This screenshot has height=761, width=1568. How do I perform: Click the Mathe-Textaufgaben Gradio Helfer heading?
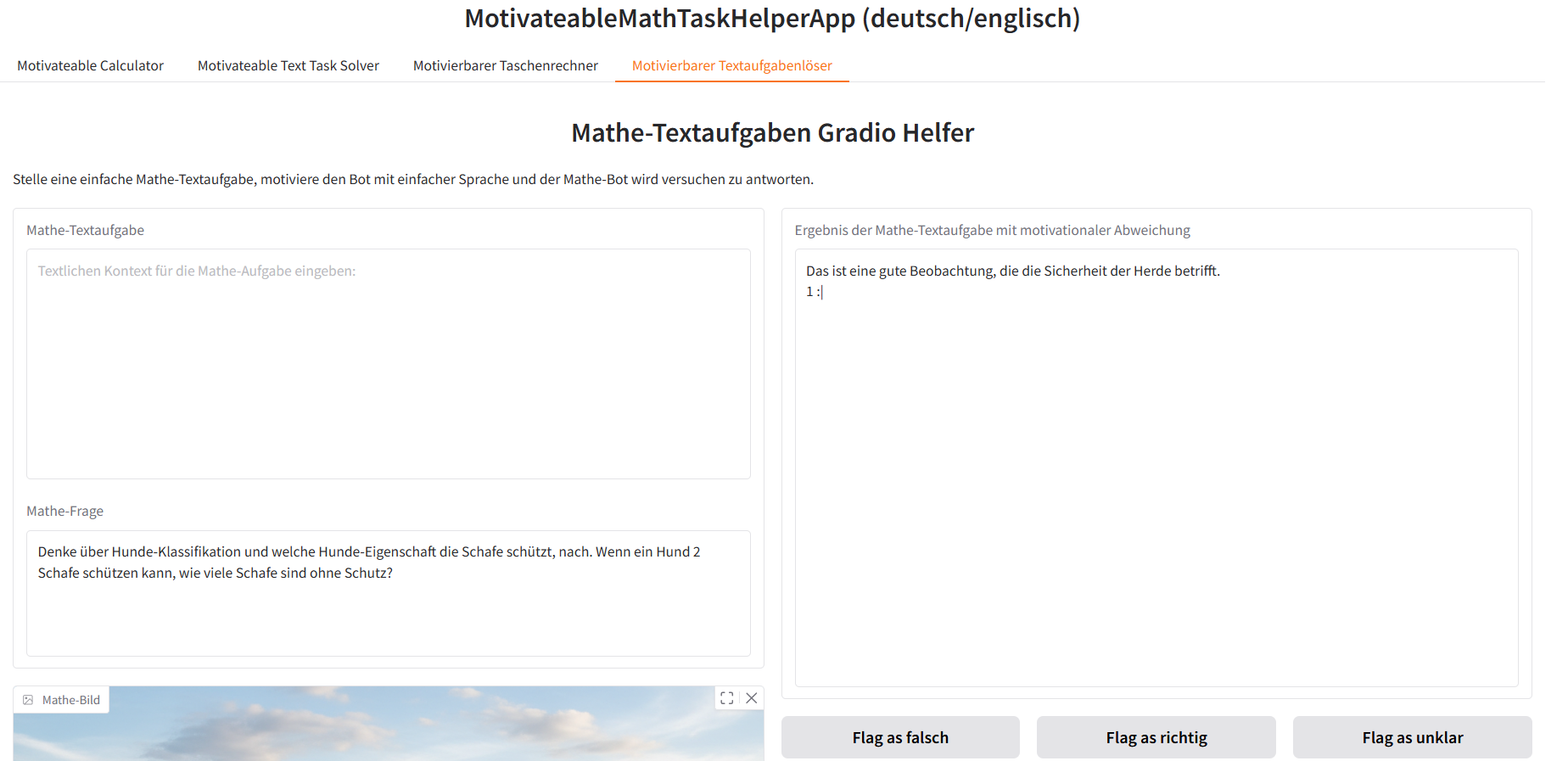[772, 132]
